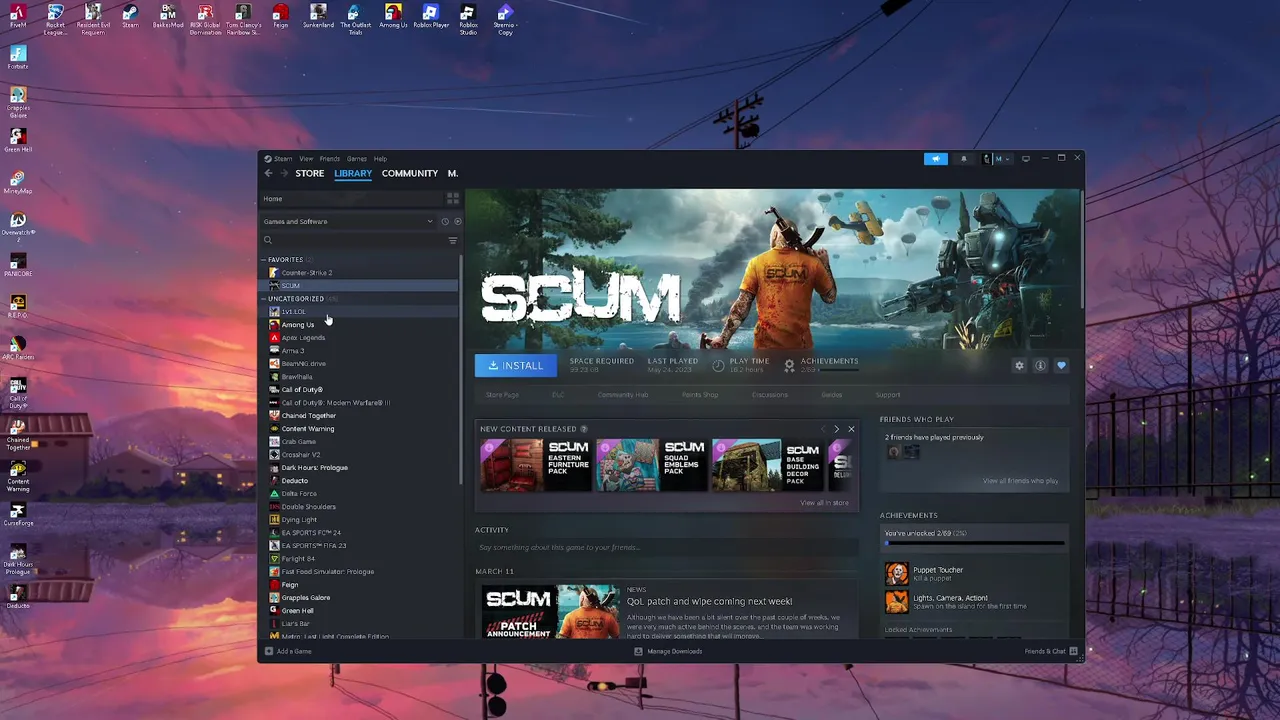Select Counter-Strike 2 in library list

(360, 273)
